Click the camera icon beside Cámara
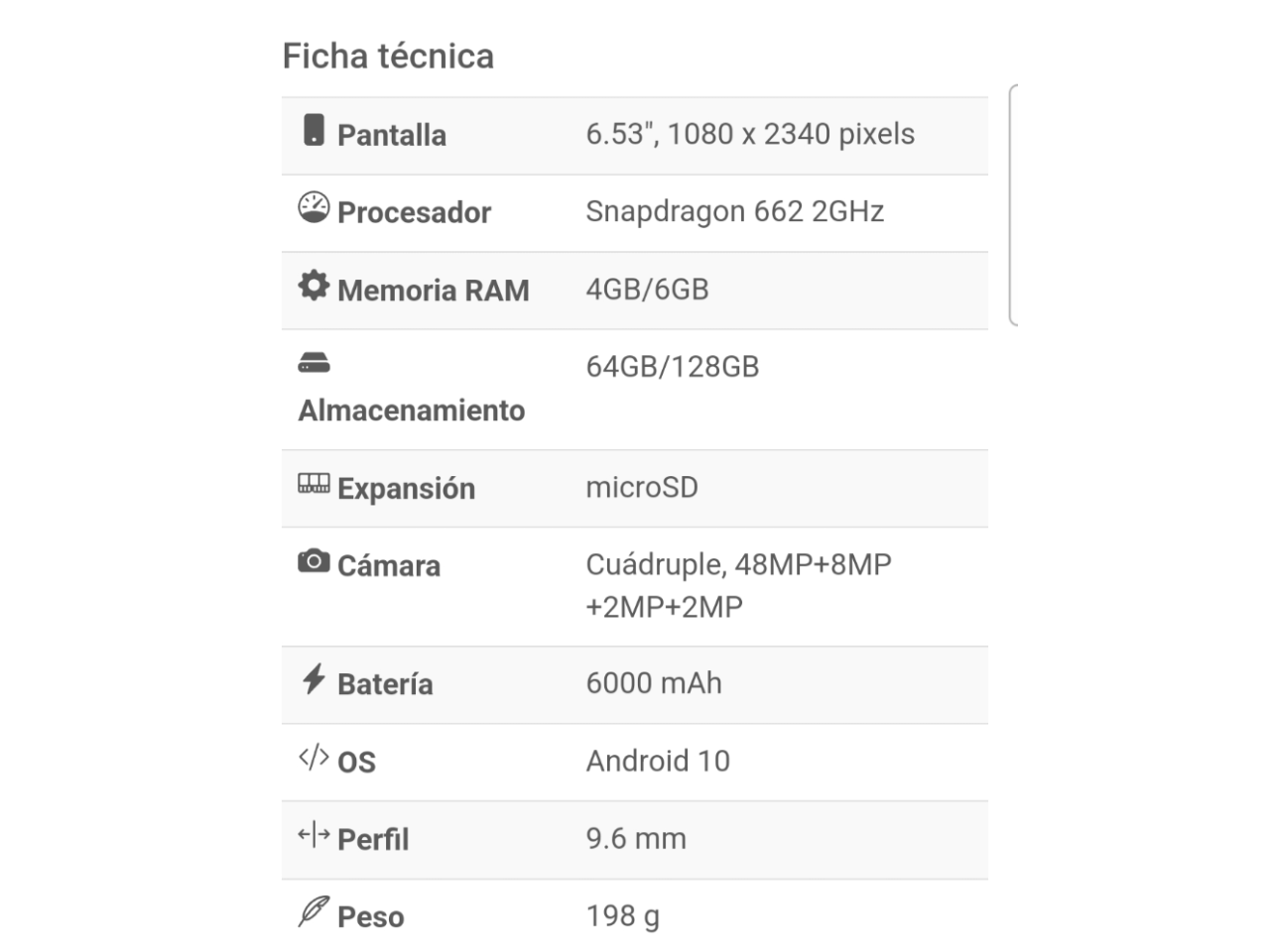This screenshot has width=1270, height=952. tap(314, 561)
